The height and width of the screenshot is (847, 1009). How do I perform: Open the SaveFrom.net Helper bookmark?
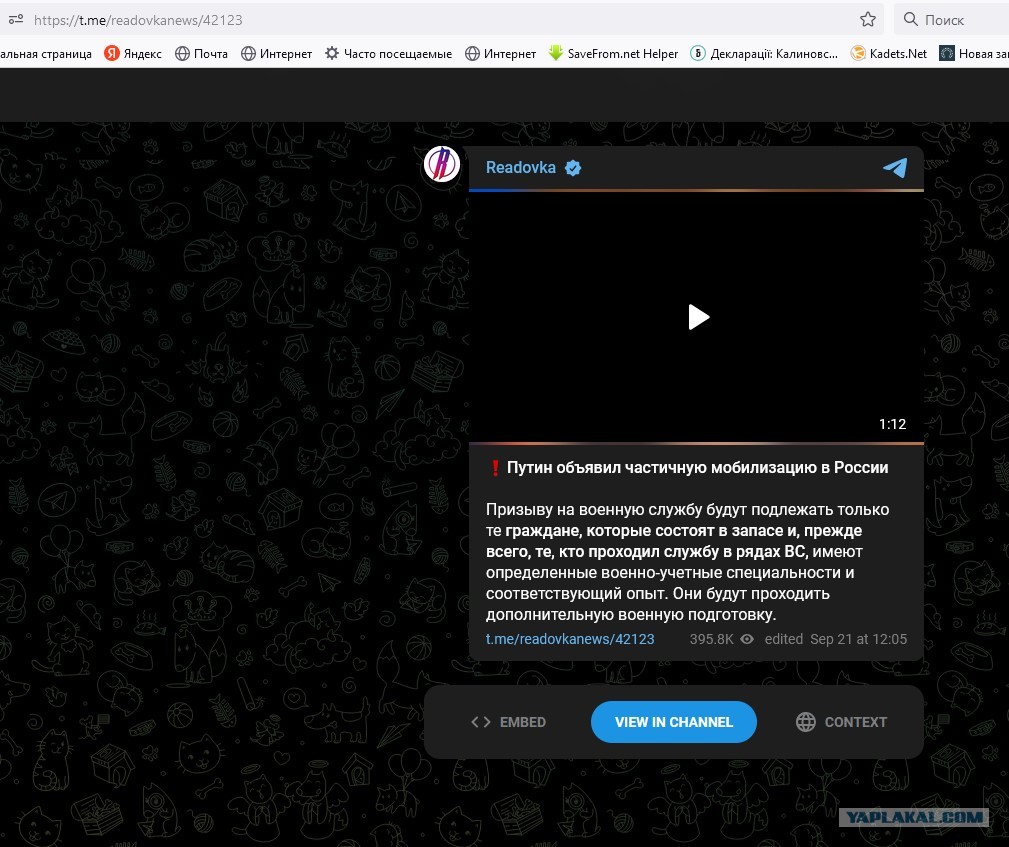613,53
